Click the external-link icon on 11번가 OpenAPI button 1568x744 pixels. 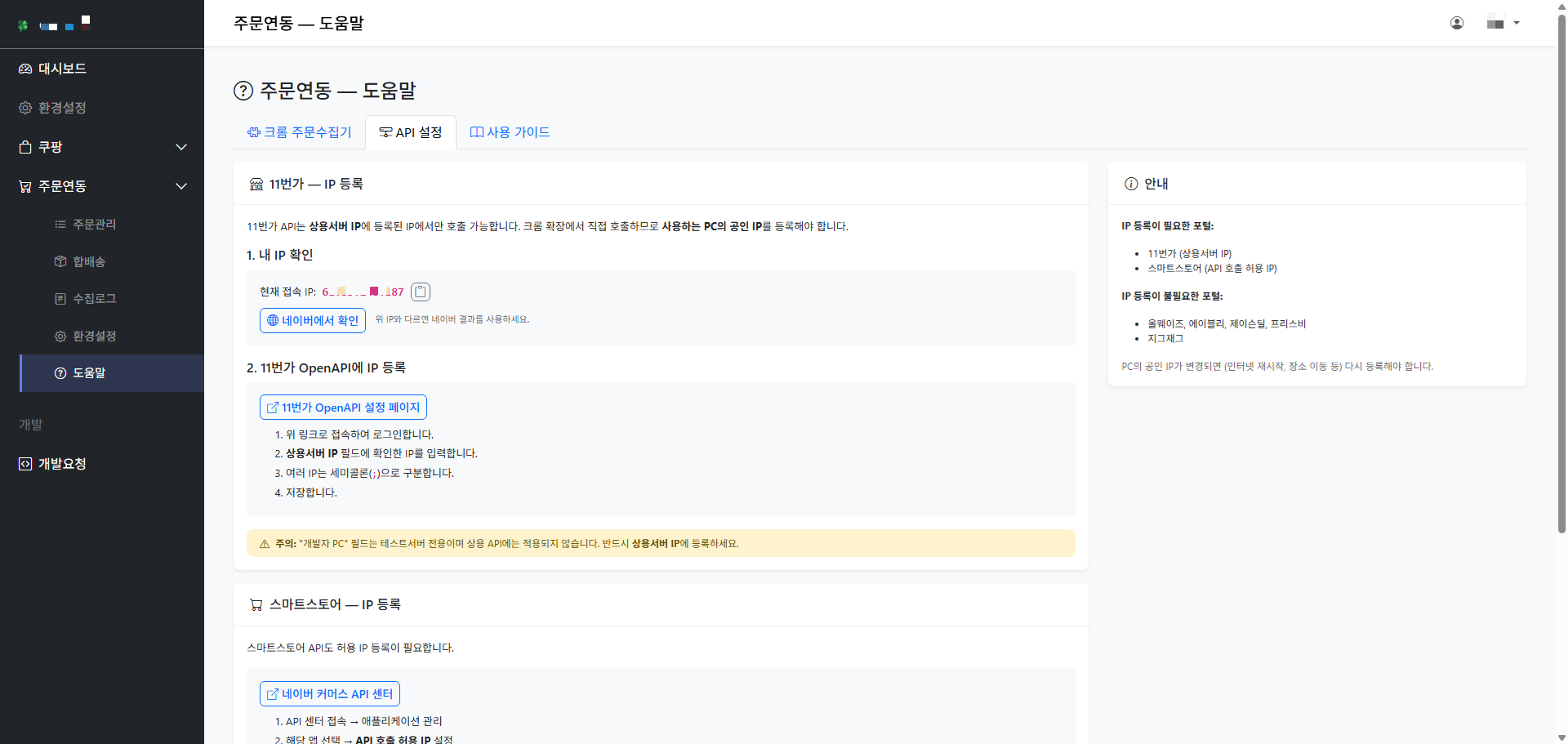(x=273, y=408)
